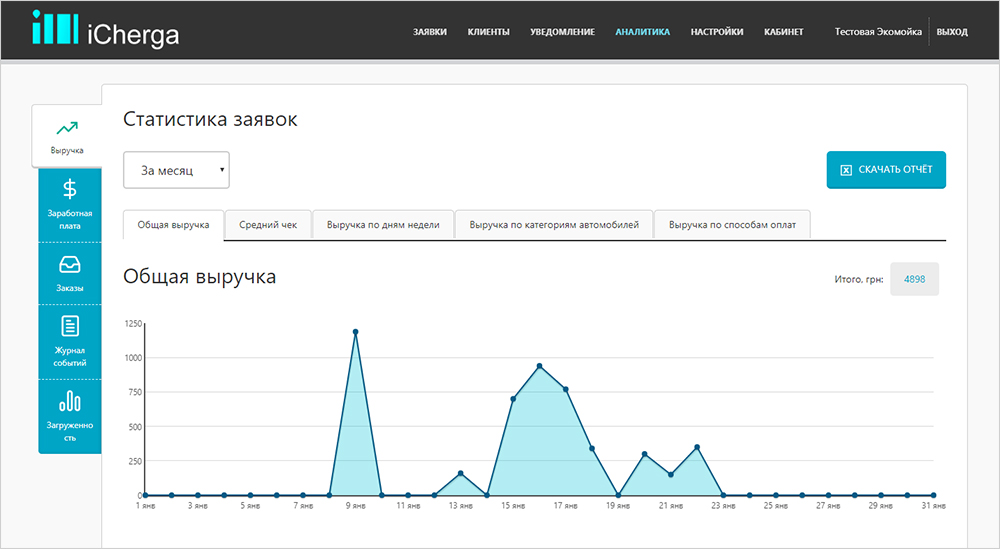Switch to Выручка по дням недели tab
Image resolution: width=1000 pixels, height=549 pixels.
(383, 225)
